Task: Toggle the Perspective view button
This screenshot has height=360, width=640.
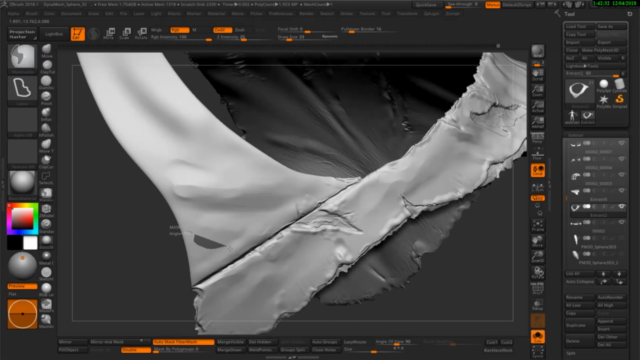Action: [x=538, y=138]
